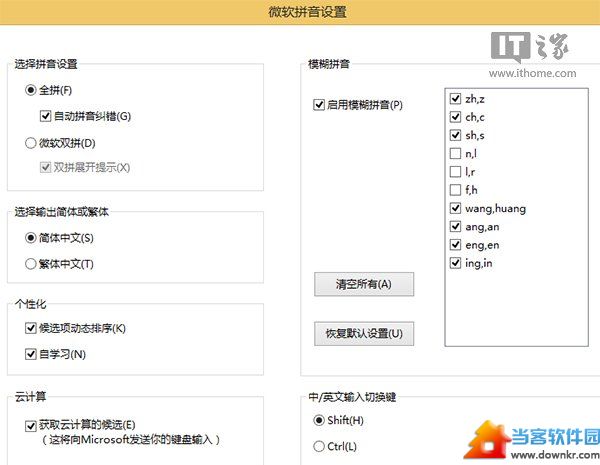The image size is (600, 465).
Task: Select Ctrl(L) as switch key
Action: (x=319, y=446)
